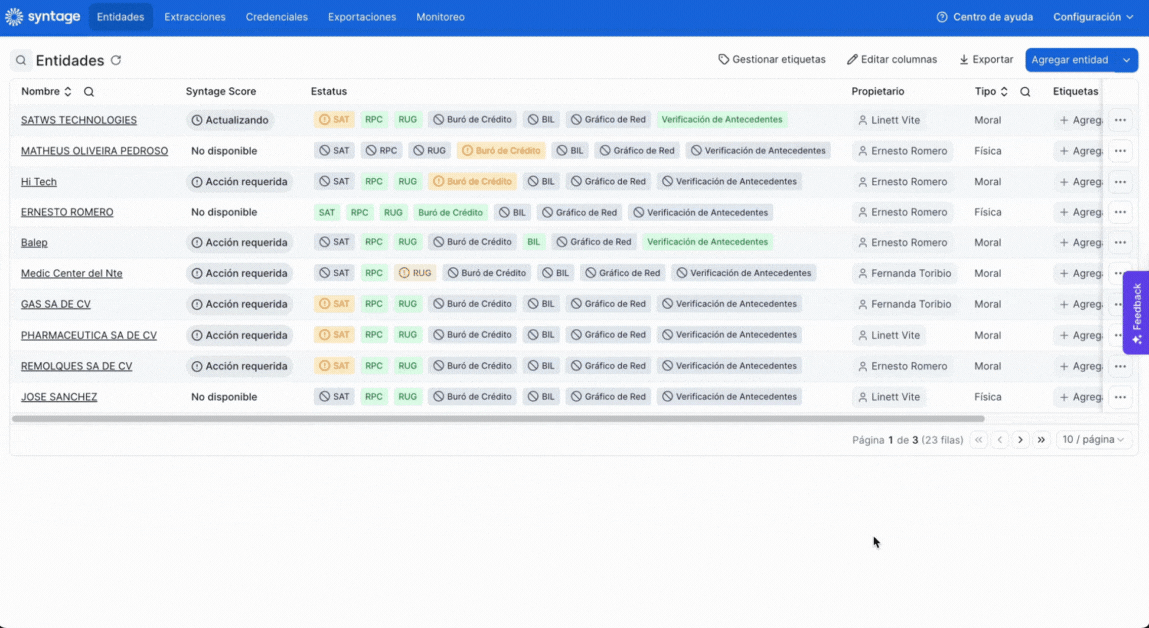
Task: Click Verificación de Antecedentes on Balep row
Action: [707, 242]
